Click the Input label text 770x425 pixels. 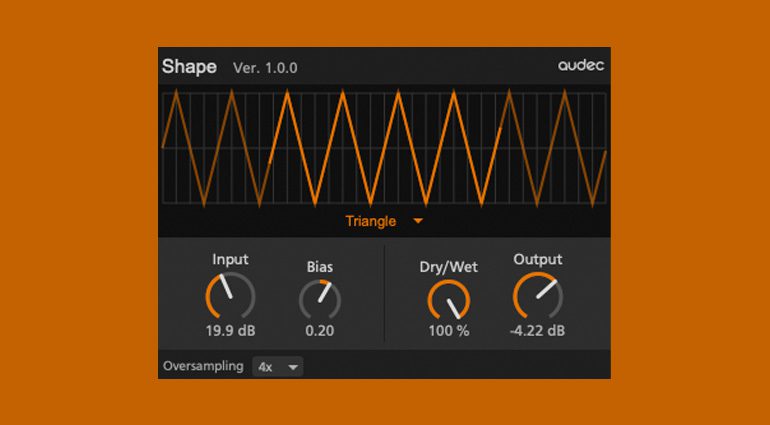click(230, 259)
